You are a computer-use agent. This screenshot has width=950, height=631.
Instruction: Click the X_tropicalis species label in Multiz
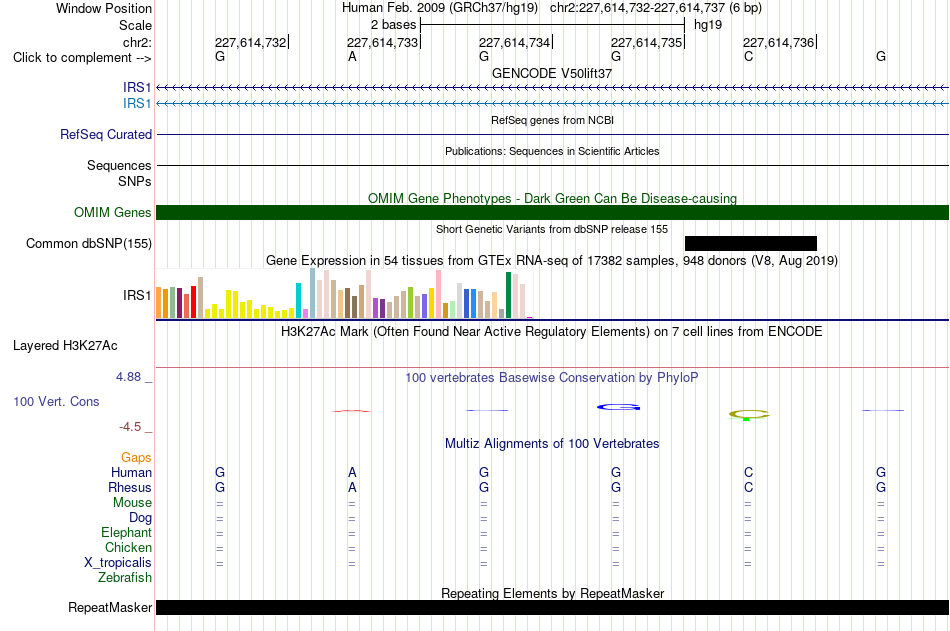coord(118,563)
